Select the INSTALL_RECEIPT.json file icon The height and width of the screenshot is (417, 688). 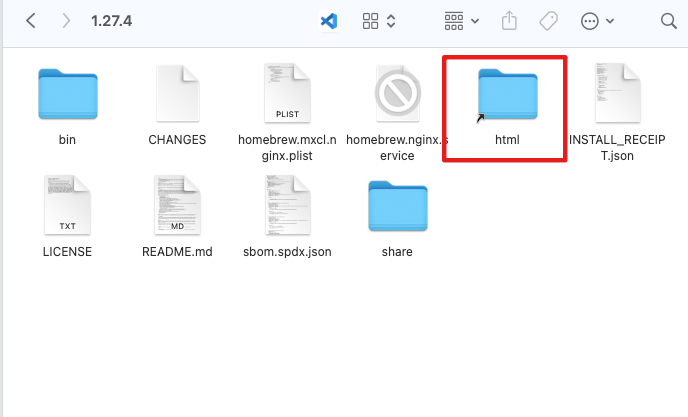(617, 93)
